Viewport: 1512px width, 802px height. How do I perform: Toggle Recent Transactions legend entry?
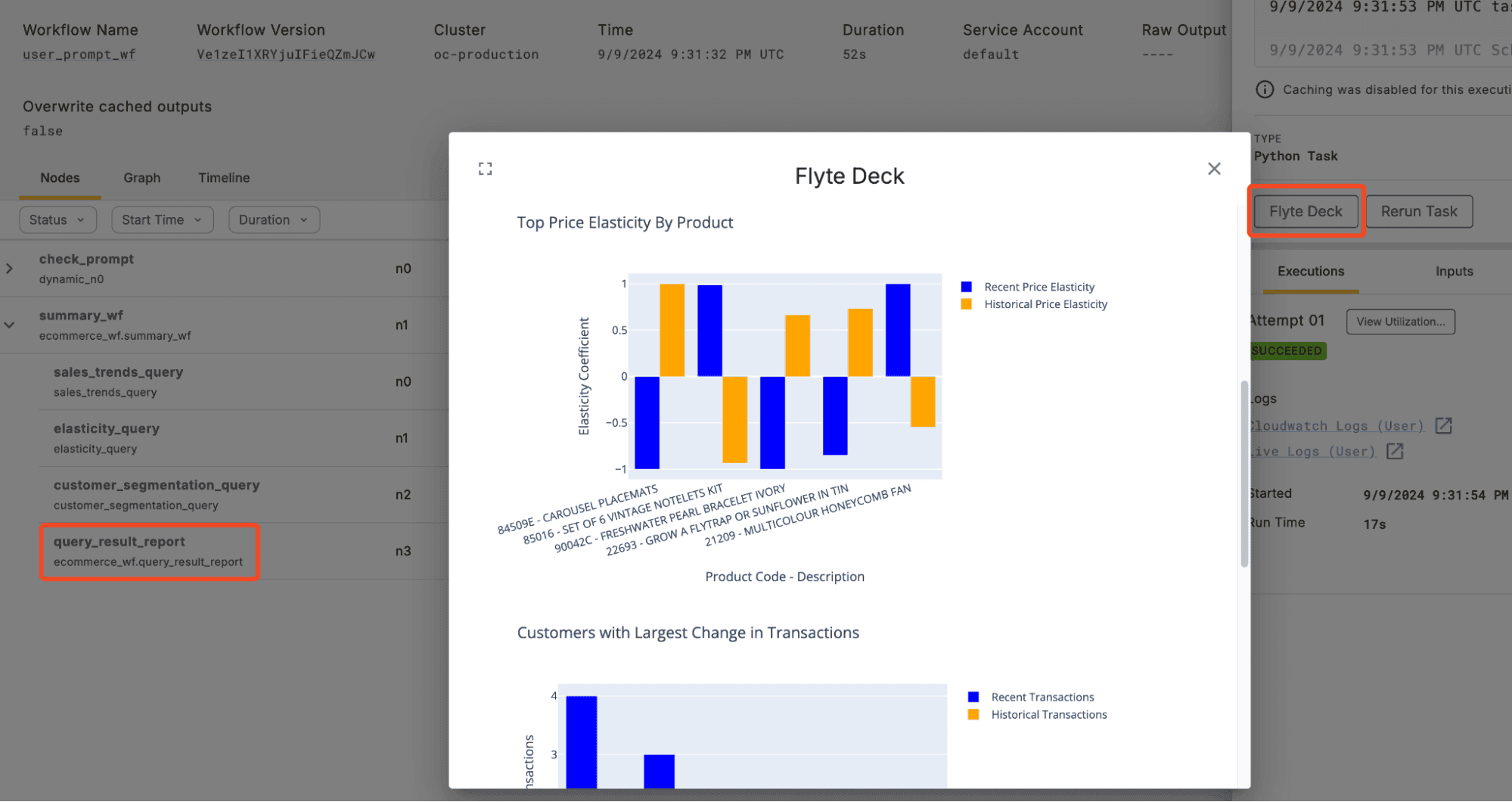tap(1042, 697)
